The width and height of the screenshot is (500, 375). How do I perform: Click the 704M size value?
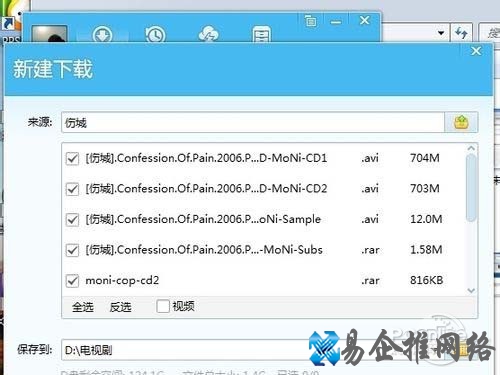425,158
